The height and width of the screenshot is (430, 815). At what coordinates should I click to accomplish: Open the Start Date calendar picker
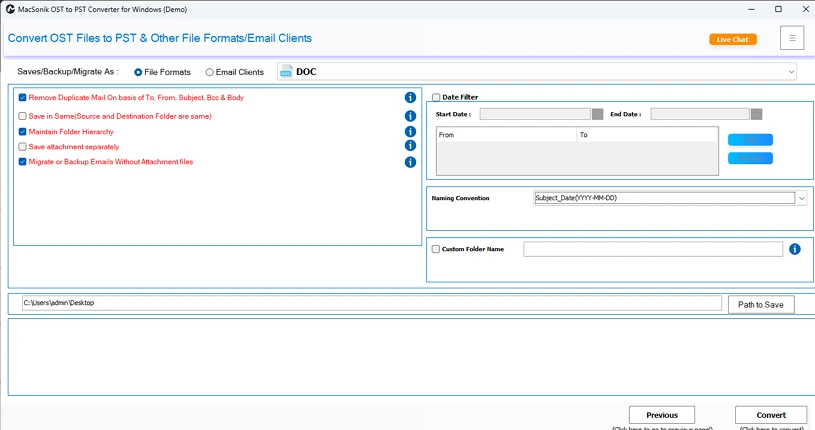[597, 114]
